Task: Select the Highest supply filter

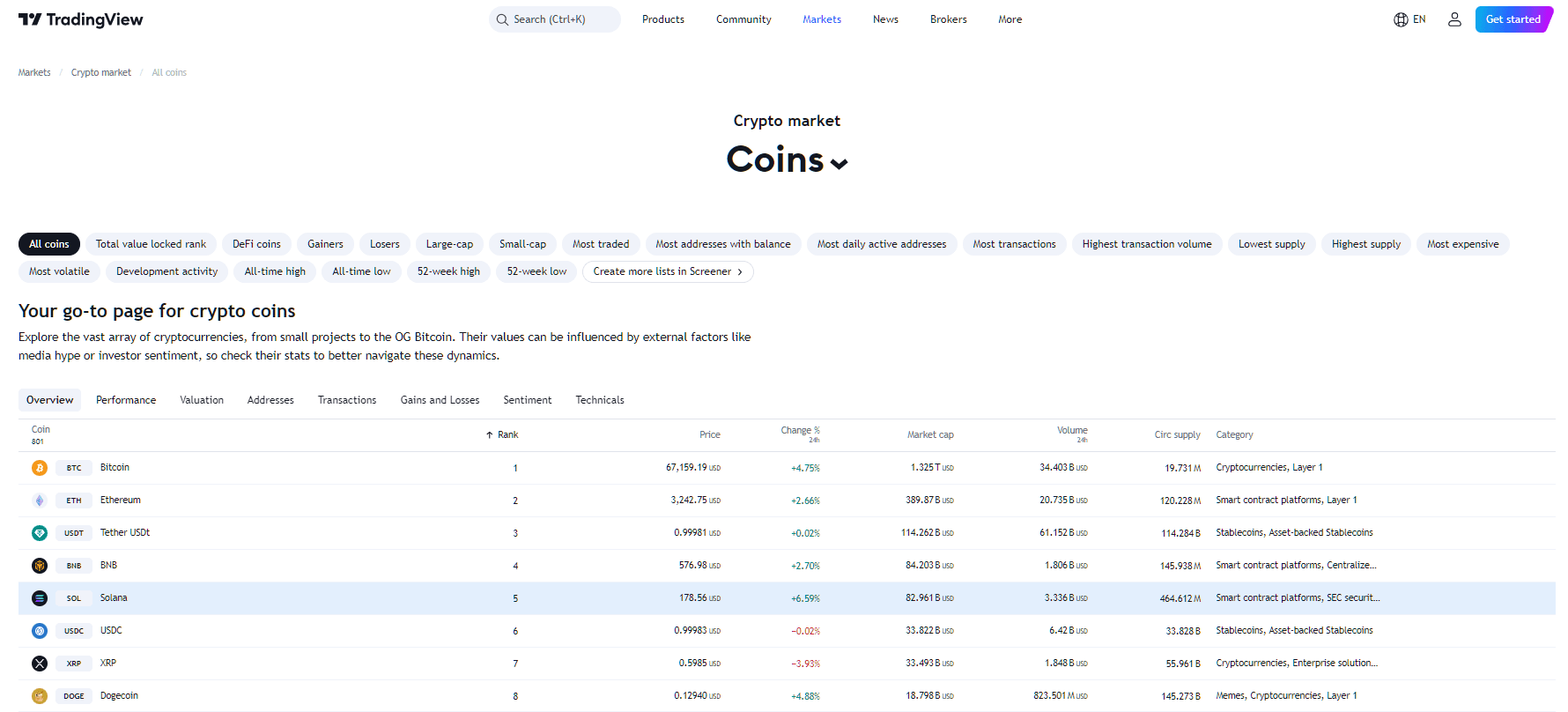Action: click(1366, 244)
